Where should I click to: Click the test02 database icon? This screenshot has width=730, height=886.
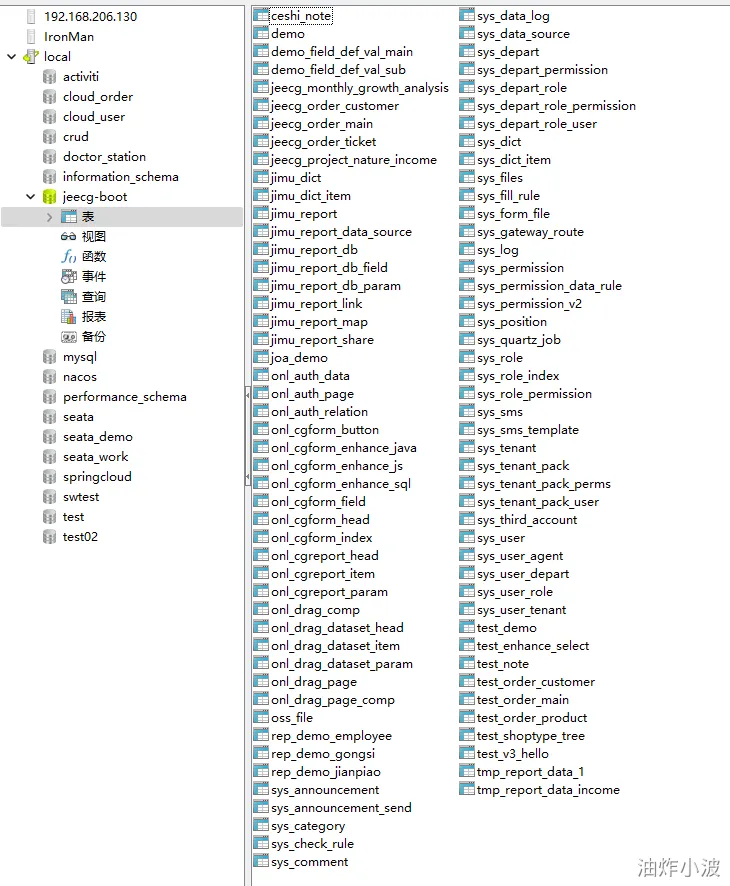[50, 537]
